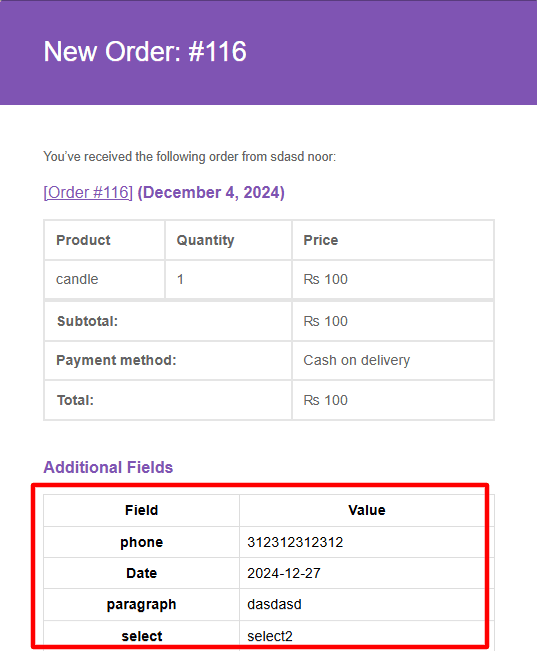This screenshot has width=537, height=651.
Task: Click the select2 value cell
Action: (x=362, y=636)
